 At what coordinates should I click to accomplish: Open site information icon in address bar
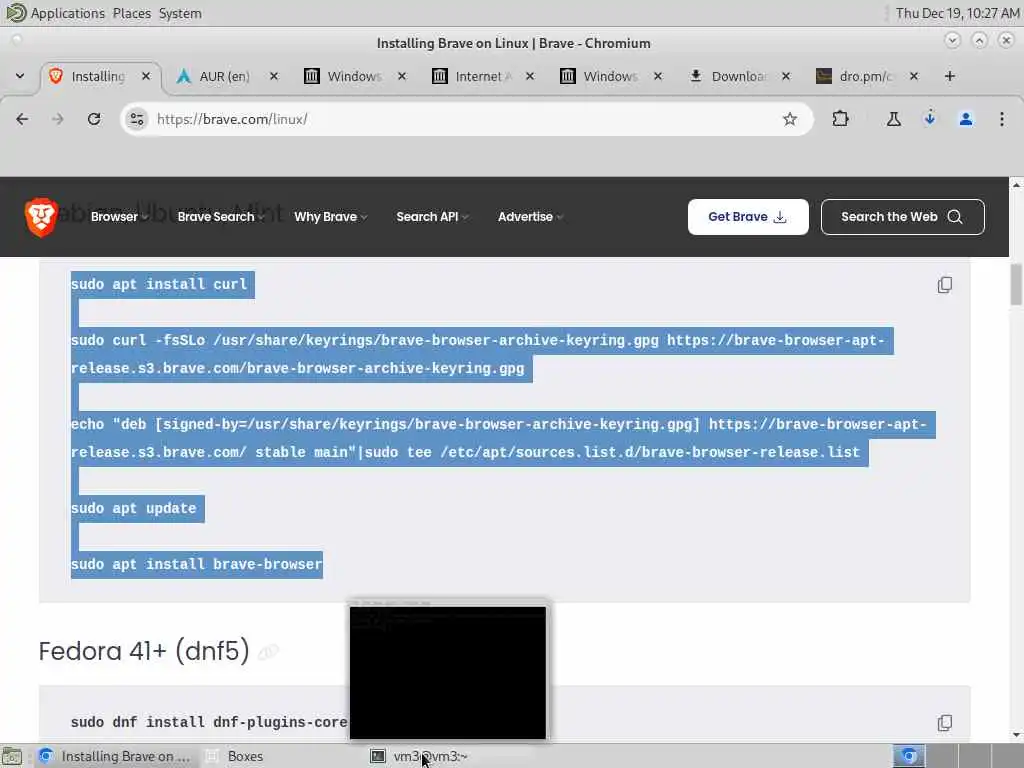click(x=136, y=119)
